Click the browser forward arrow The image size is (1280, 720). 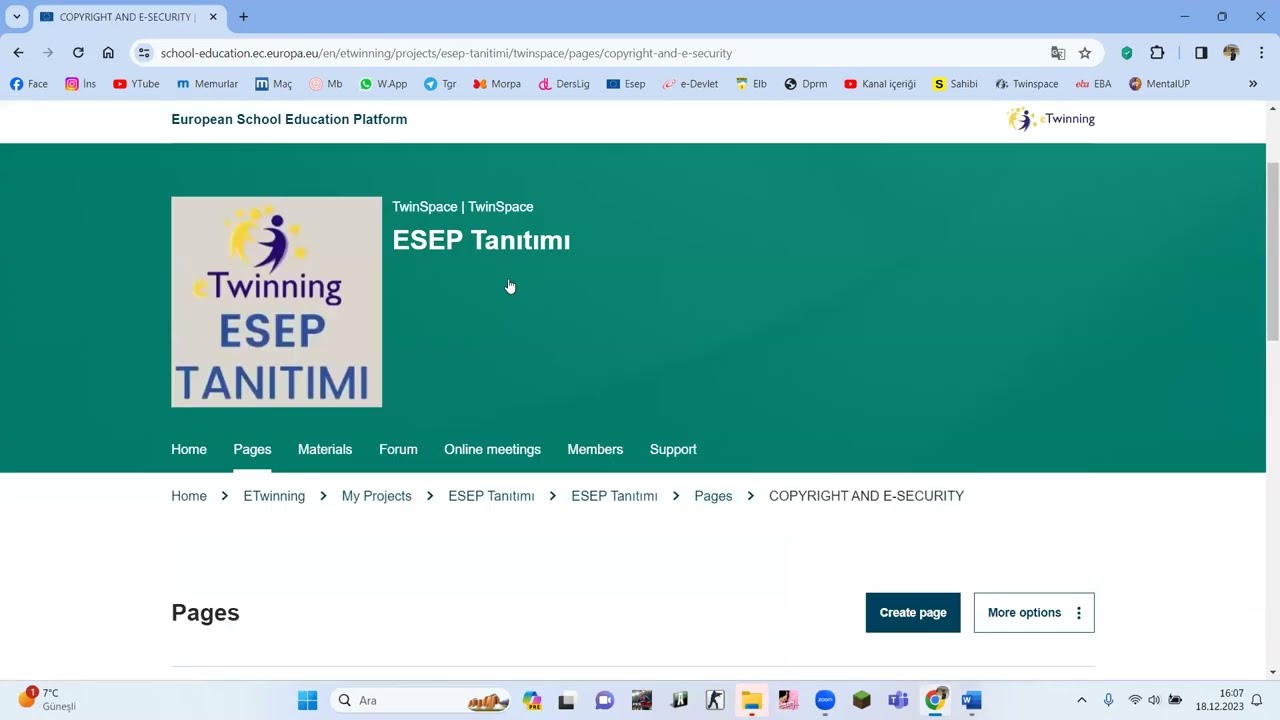[x=48, y=53]
